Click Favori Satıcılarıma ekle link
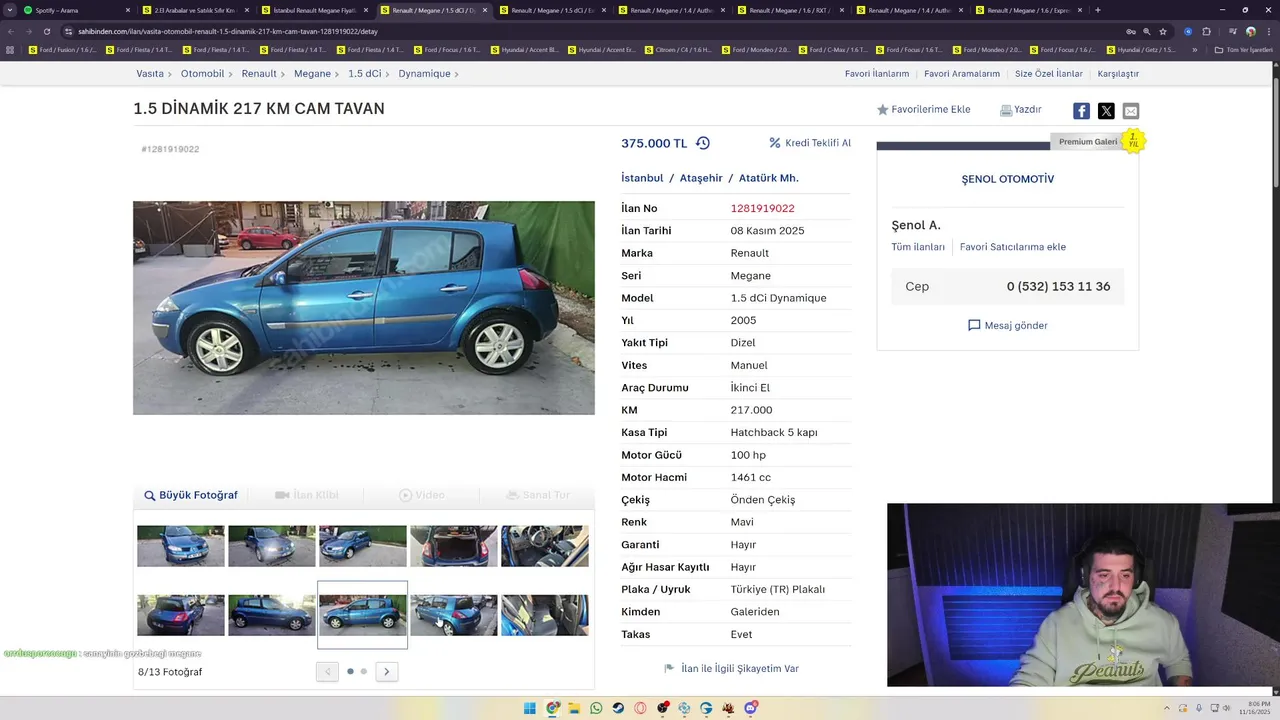This screenshot has width=1280, height=720. (1013, 247)
